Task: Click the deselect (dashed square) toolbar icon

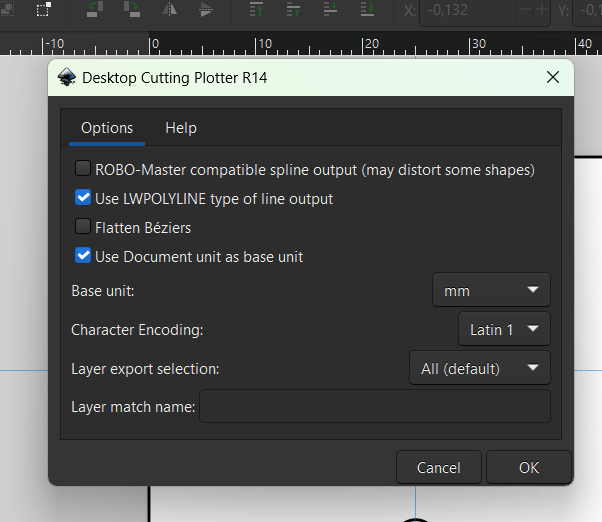Action: click(43, 9)
